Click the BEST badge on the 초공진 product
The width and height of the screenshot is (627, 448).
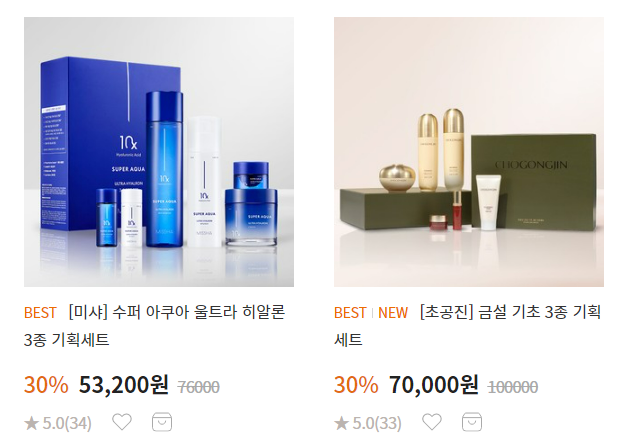[x=350, y=313]
